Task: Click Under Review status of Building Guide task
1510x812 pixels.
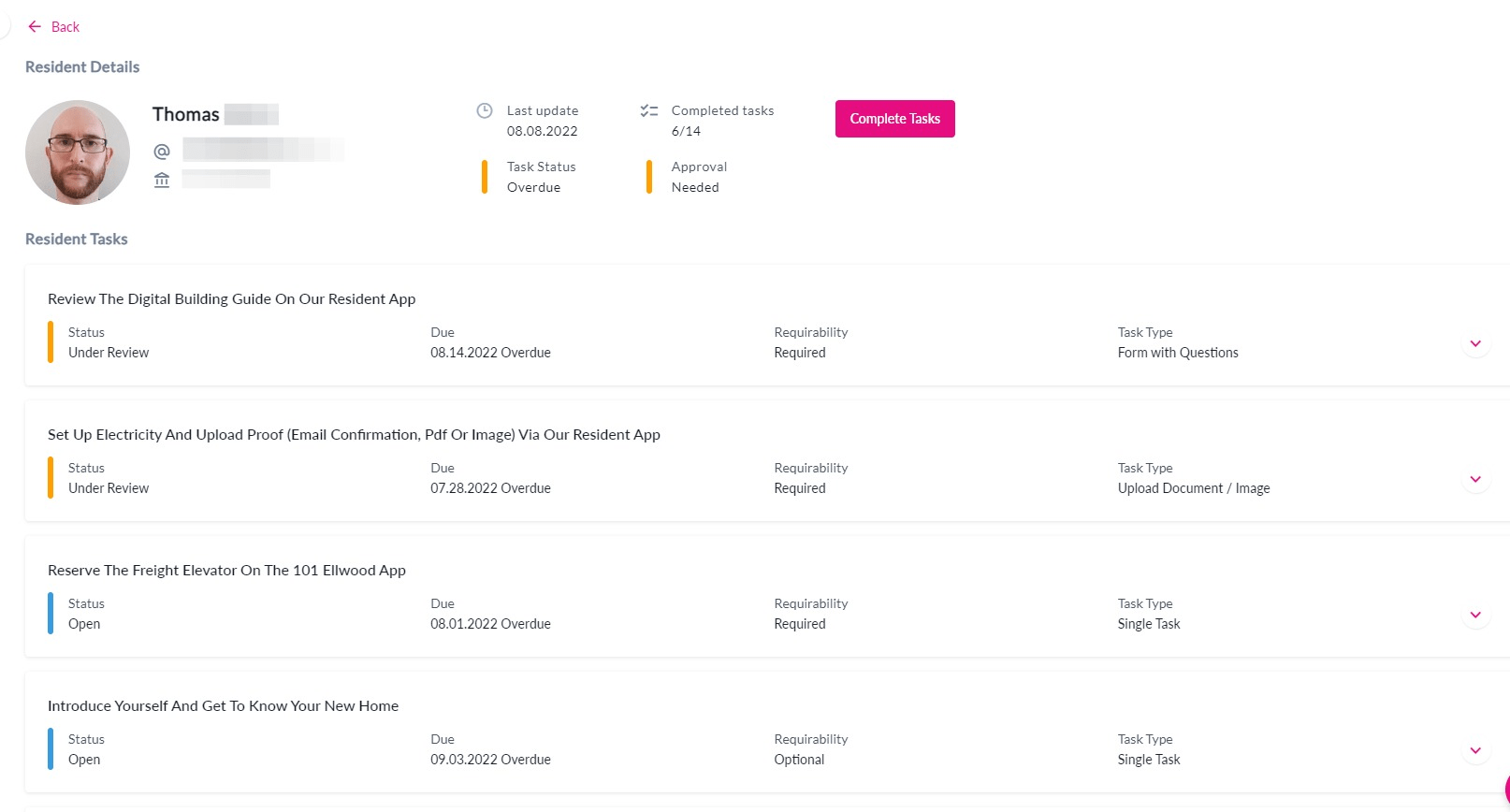Action: [109, 353]
